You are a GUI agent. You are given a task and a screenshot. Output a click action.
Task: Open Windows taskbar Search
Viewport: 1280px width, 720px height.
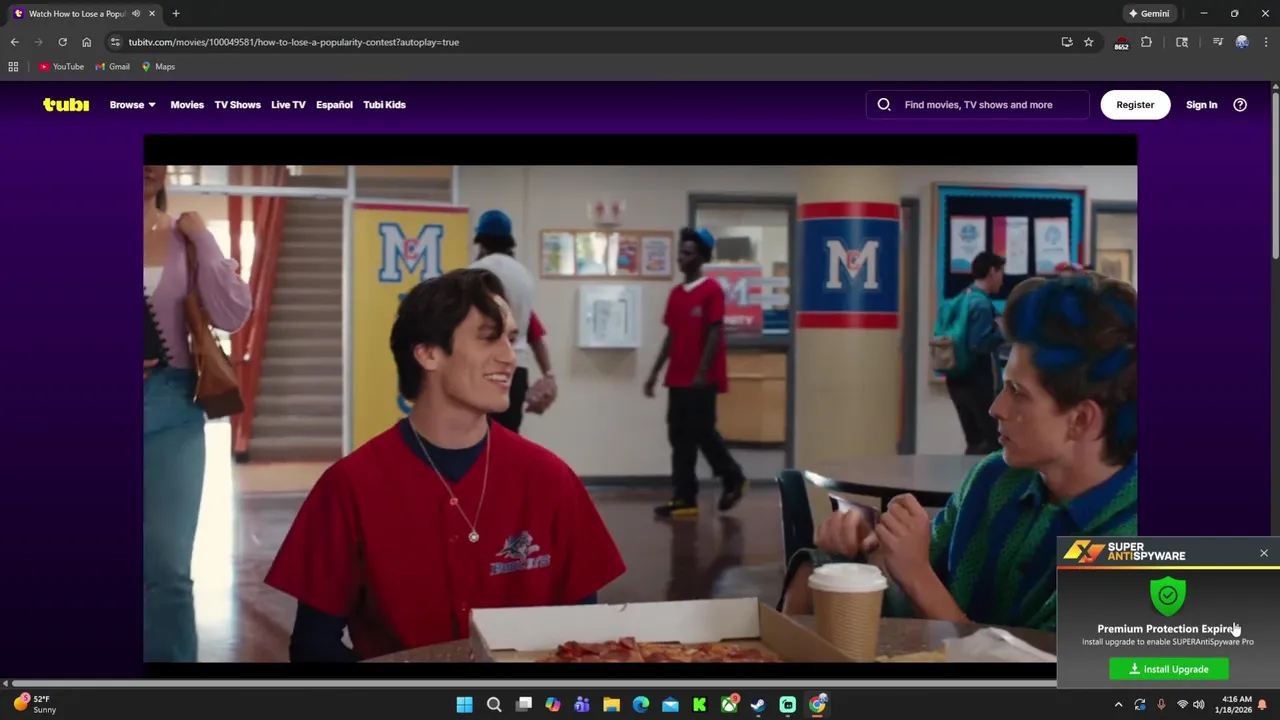click(x=494, y=704)
